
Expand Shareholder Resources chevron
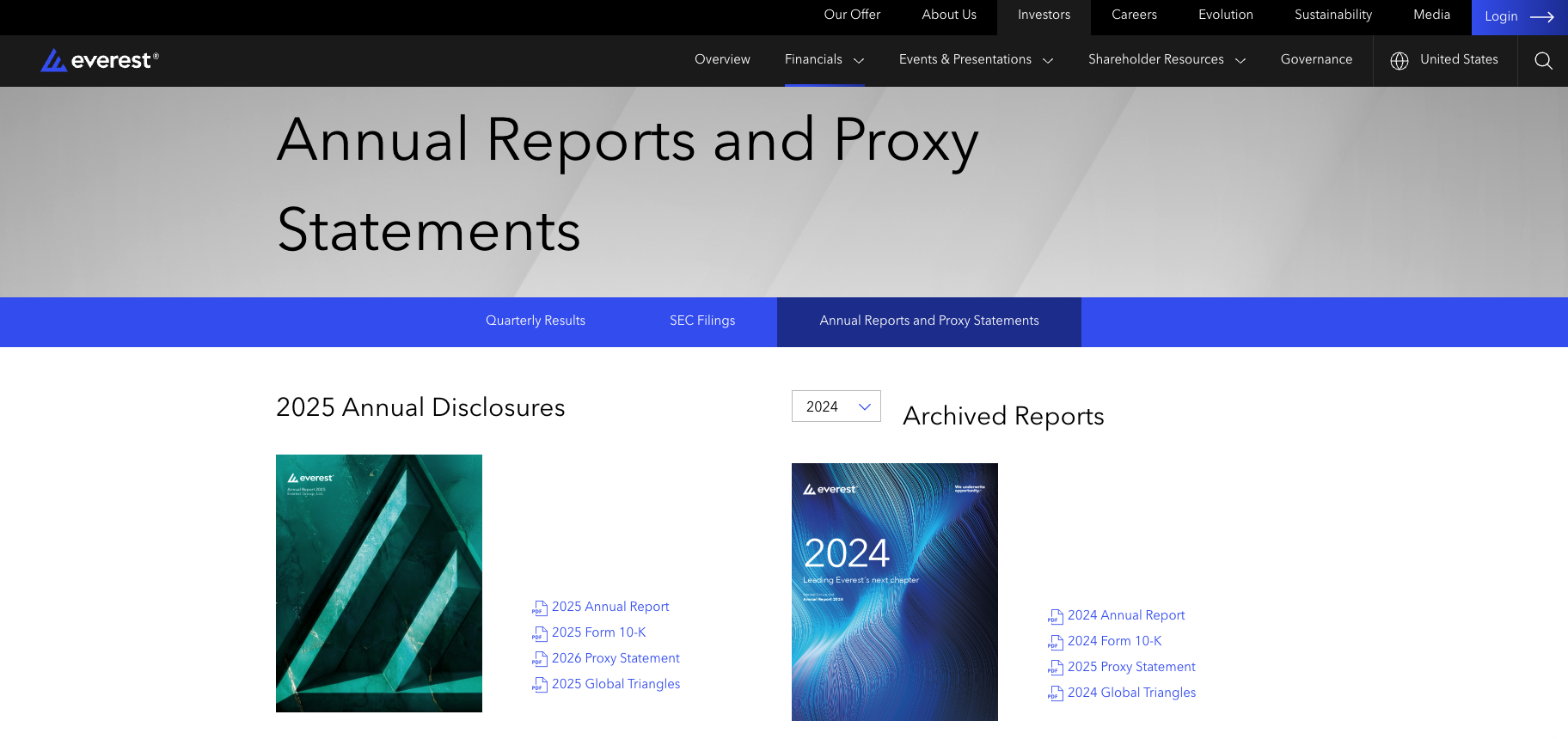tap(1240, 60)
